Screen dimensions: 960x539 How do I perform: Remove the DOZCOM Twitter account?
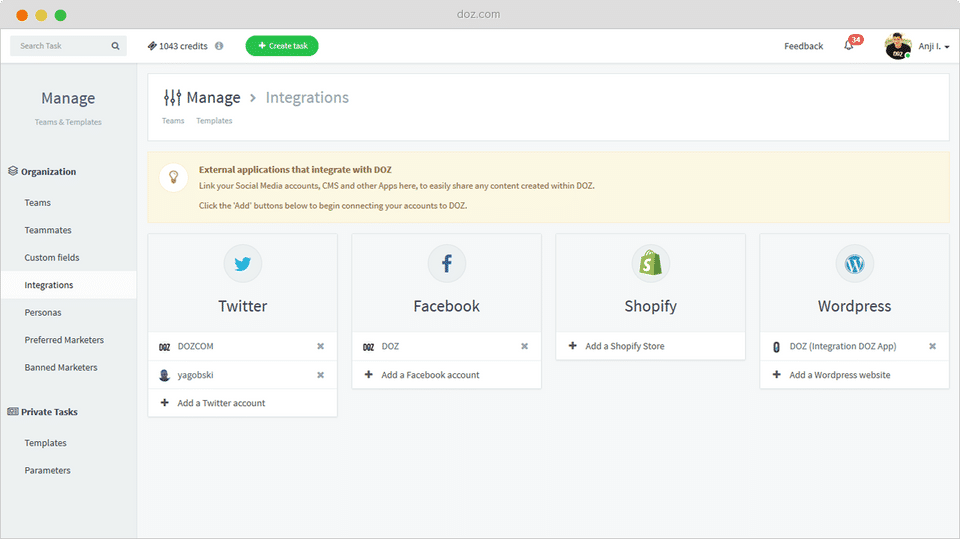pos(321,346)
